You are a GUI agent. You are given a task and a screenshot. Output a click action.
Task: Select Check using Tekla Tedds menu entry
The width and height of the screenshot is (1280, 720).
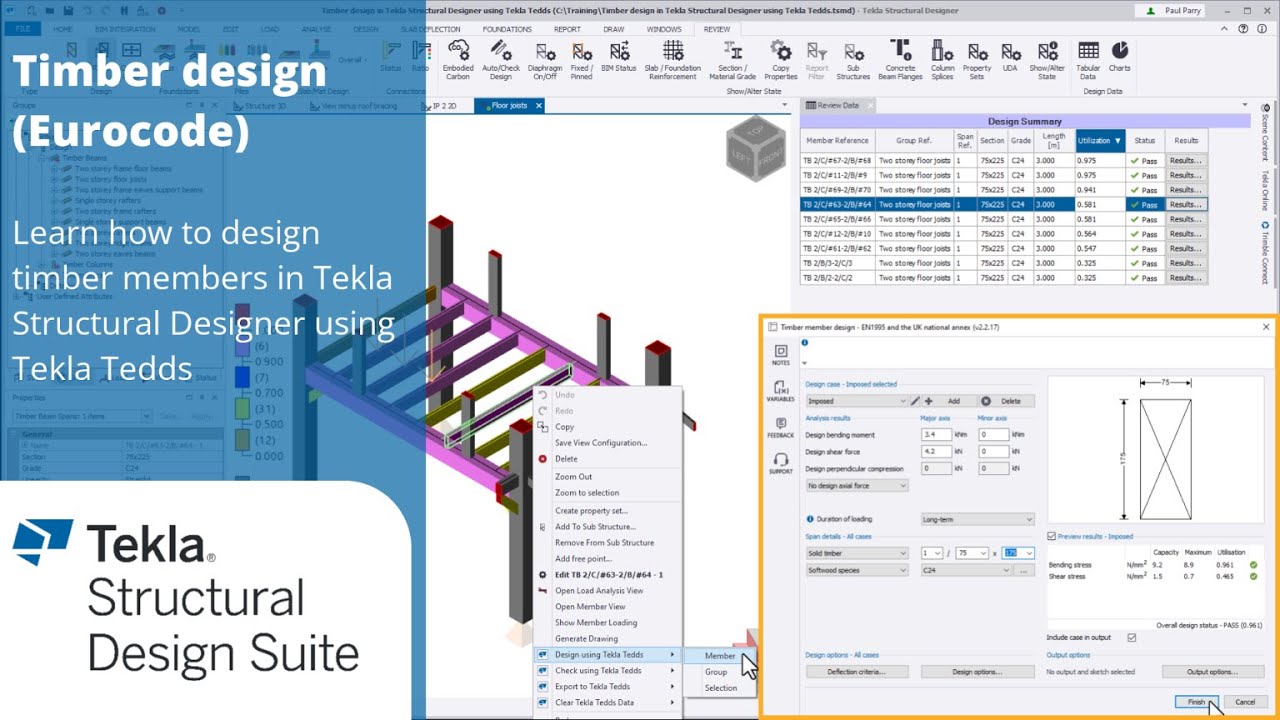tap(607, 671)
